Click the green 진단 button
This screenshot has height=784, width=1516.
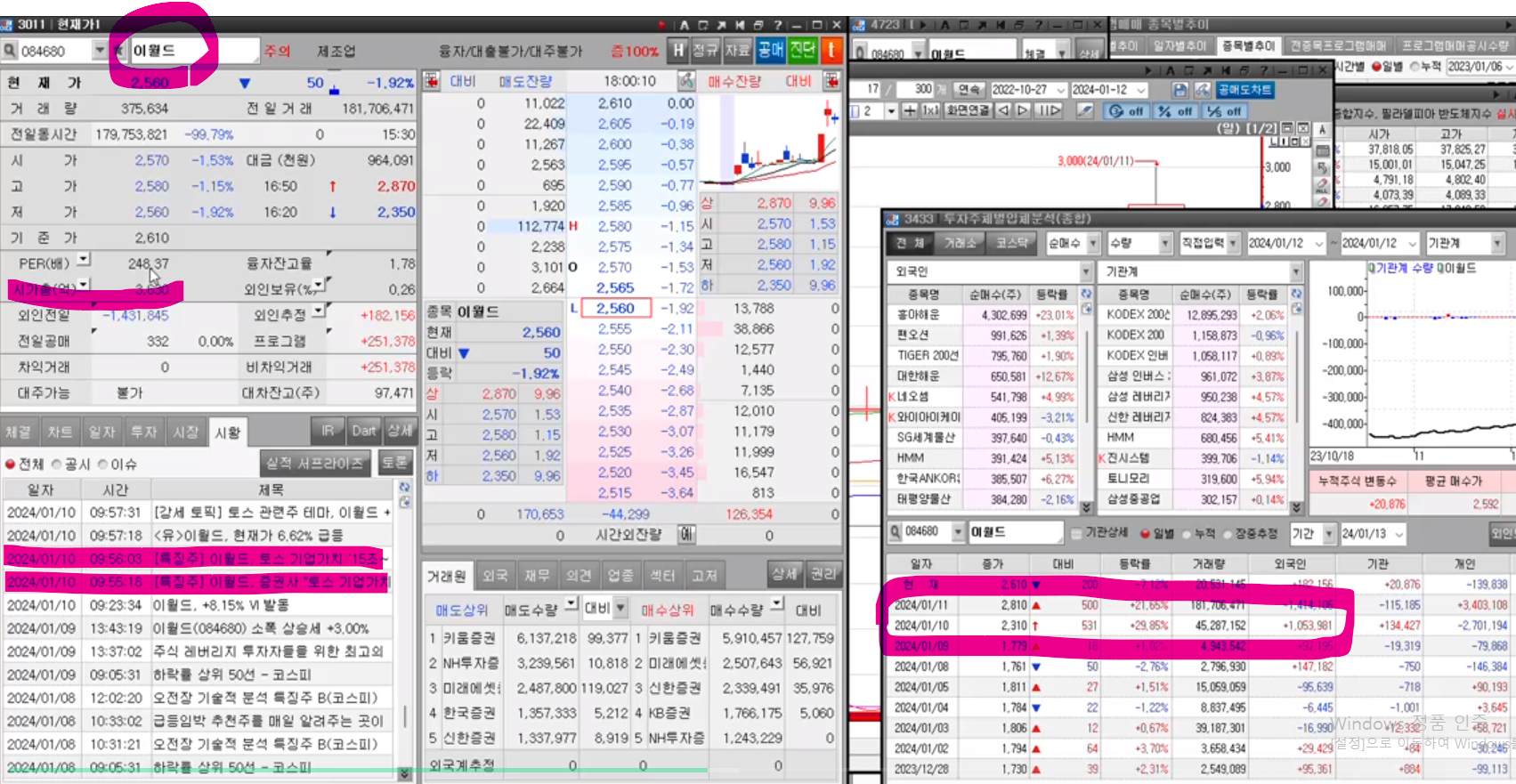(x=803, y=50)
